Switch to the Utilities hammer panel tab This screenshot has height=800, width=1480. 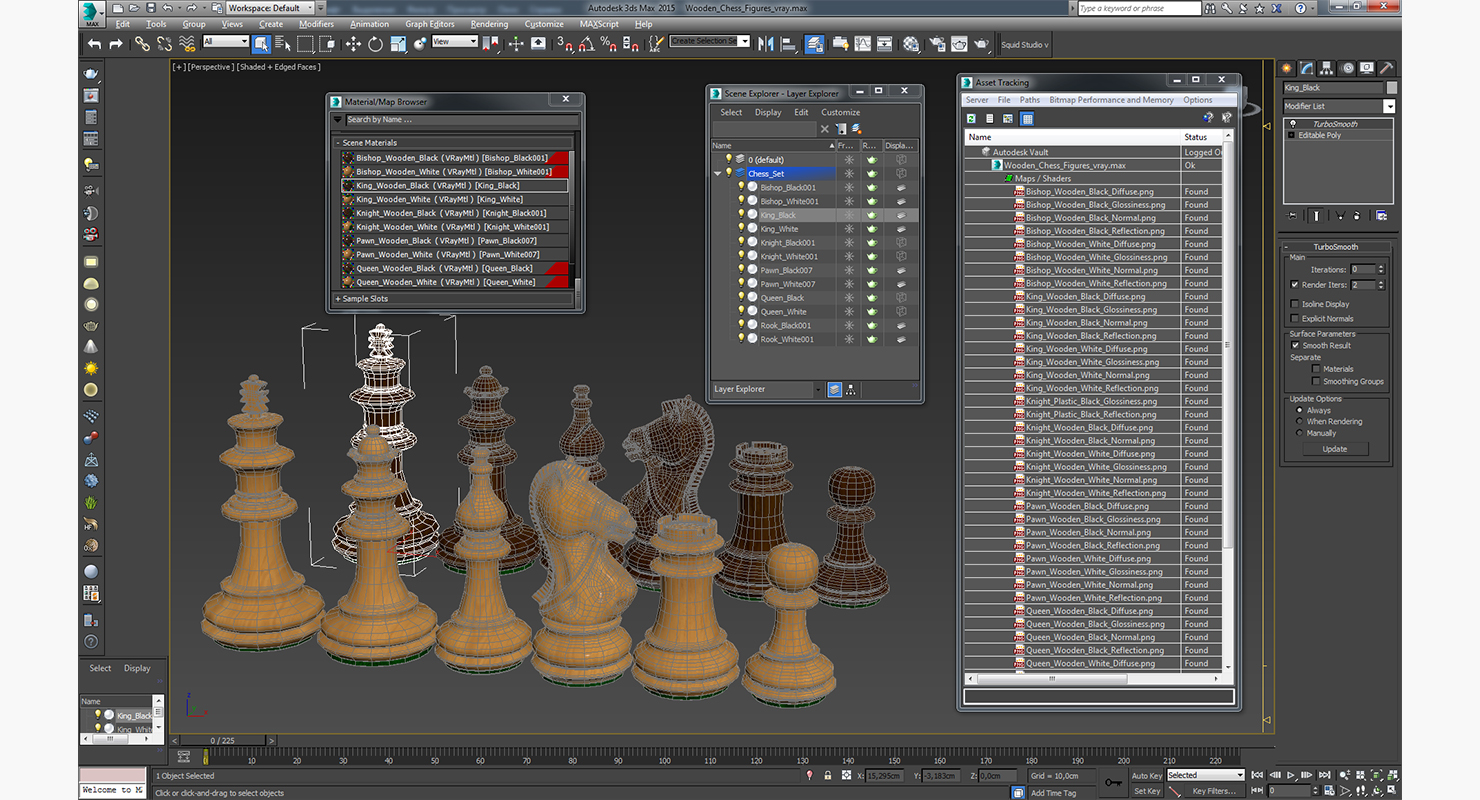(1387, 69)
